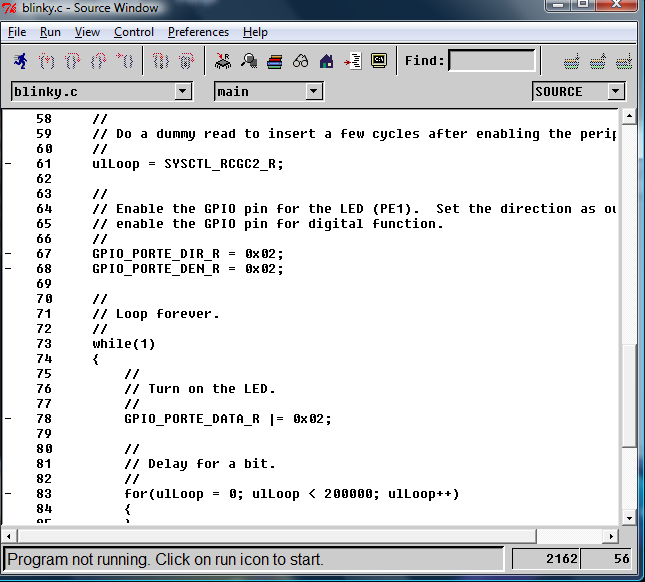This screenshot has height=582, width=645.
Task: Open the Memory window magnifier icon
Action: [249, 61]
